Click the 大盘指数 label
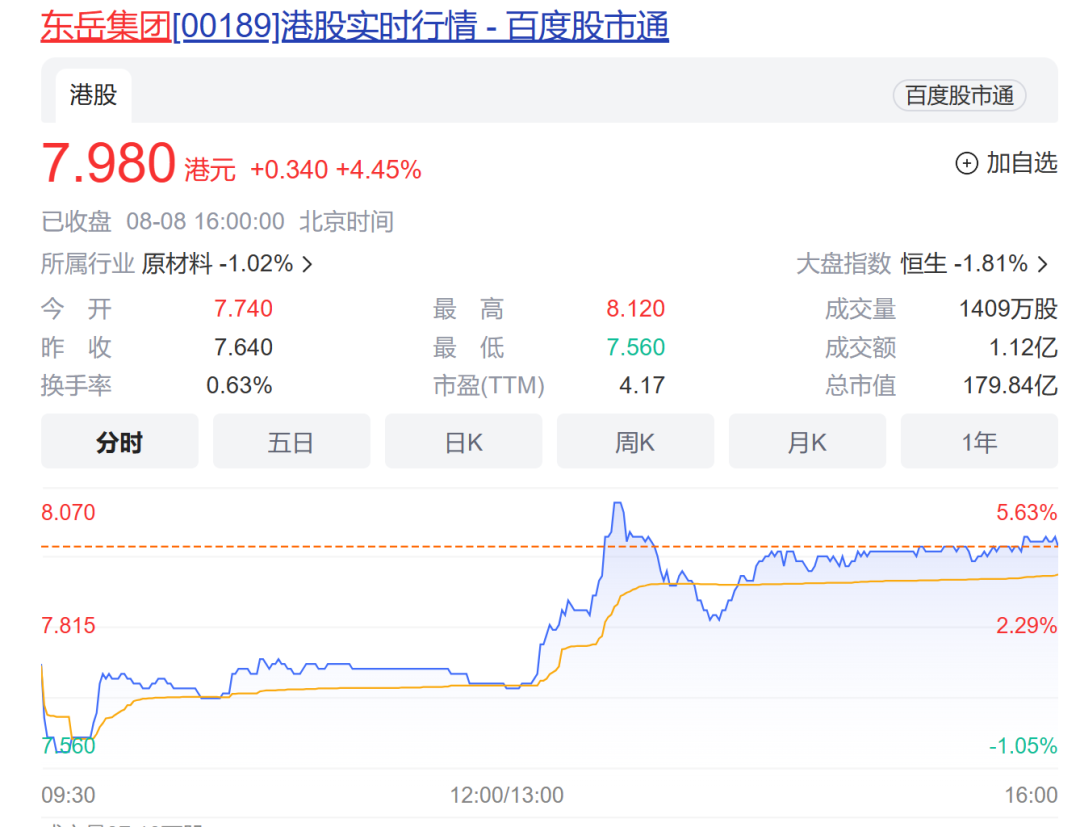1080x827 pixels. 844,263
